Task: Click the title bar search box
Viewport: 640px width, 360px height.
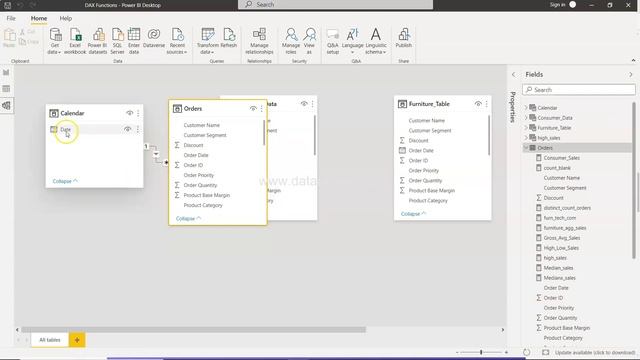Action: 335,4
